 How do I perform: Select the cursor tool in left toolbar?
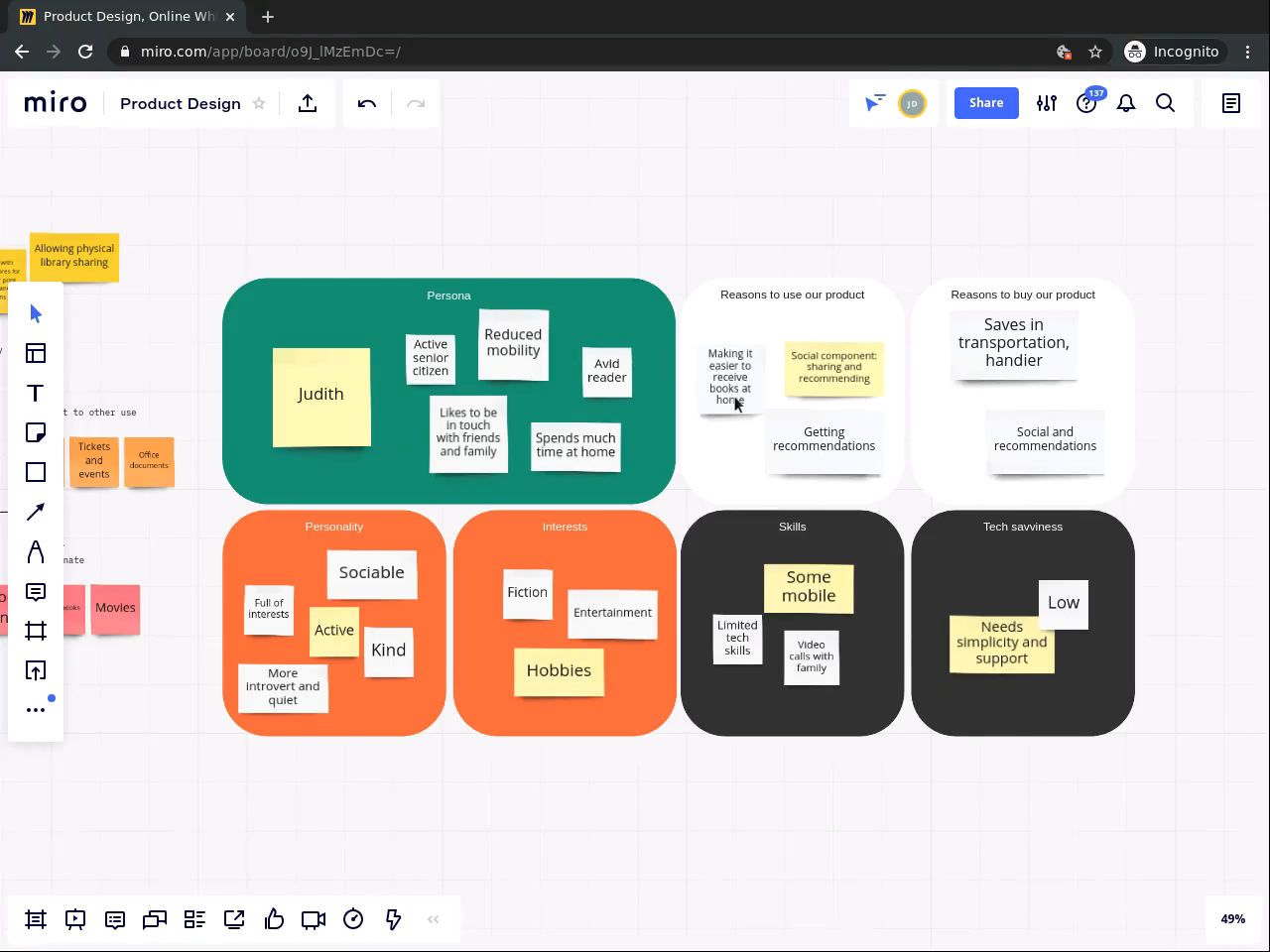tap(36, 313)
